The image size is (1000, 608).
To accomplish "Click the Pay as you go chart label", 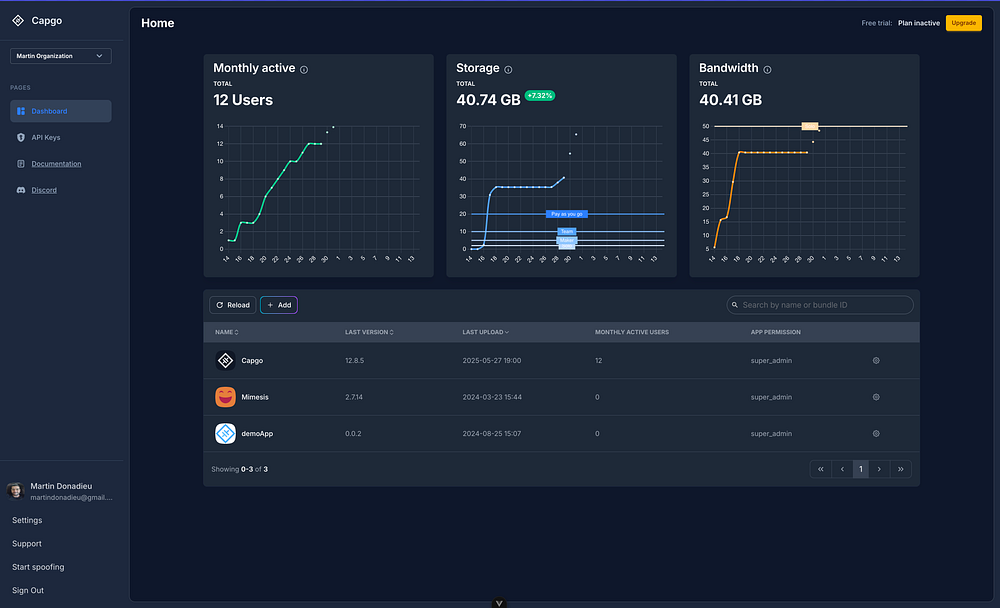I will pyautogui.click(x=566, y=214).
